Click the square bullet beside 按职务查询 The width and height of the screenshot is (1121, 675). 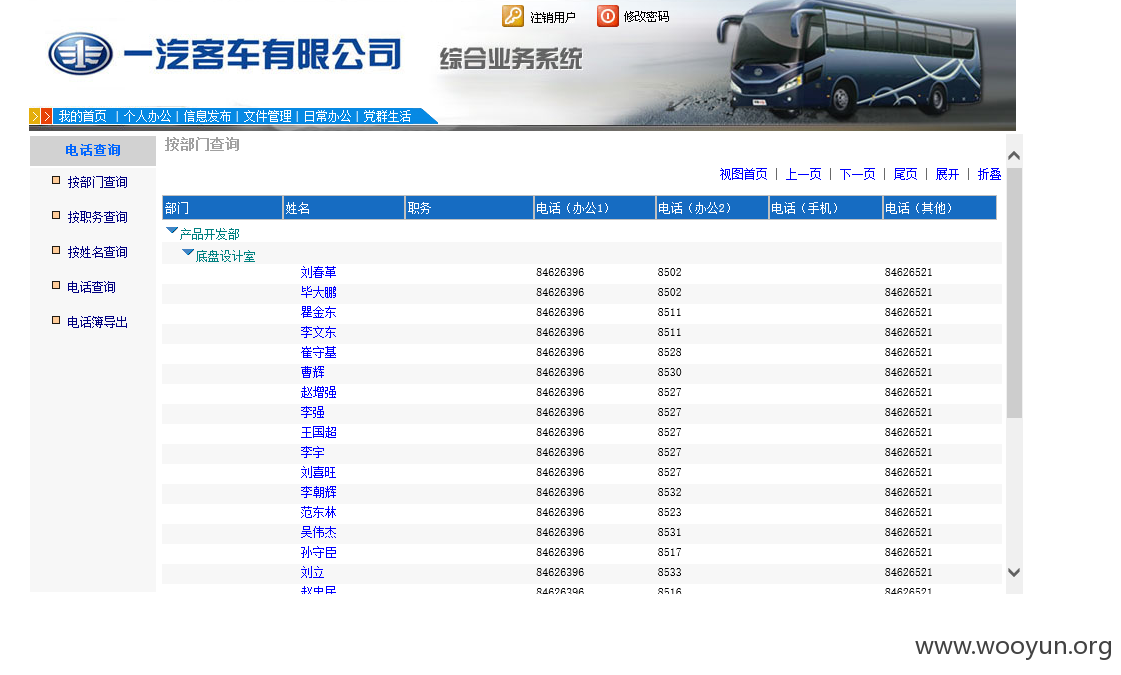tap(56, 215)
